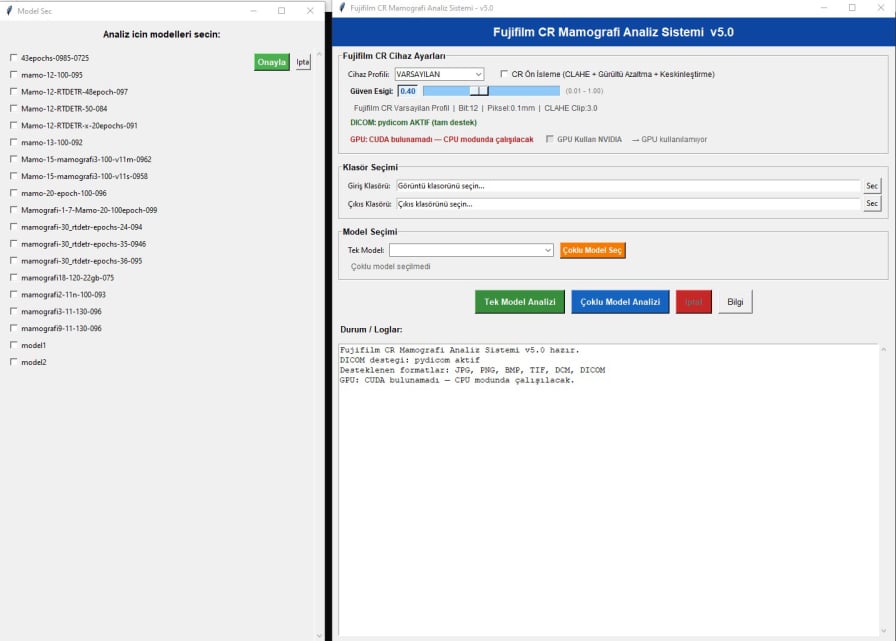Click the Durum / Loglar text area

[x=609, y=489]
